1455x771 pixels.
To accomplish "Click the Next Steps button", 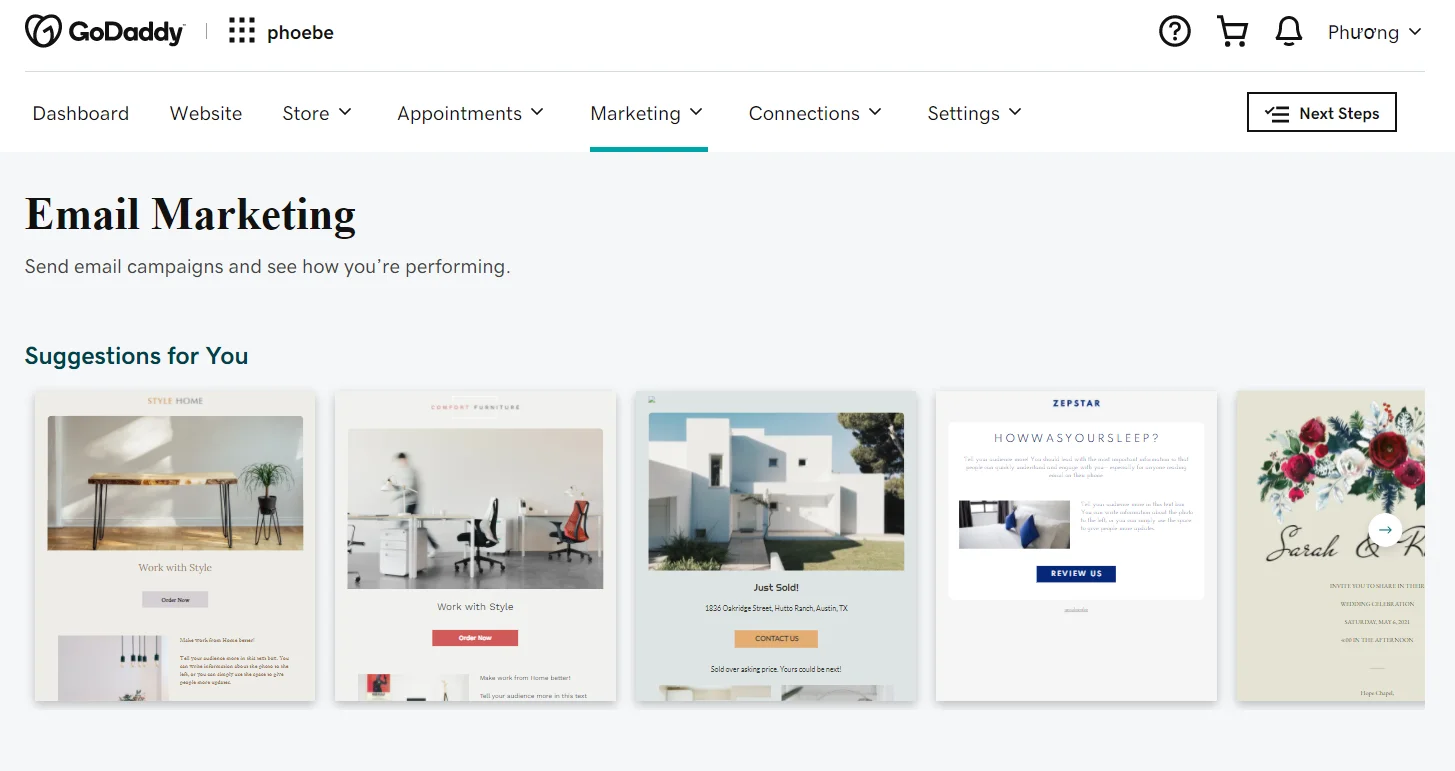I will 1321,113.
